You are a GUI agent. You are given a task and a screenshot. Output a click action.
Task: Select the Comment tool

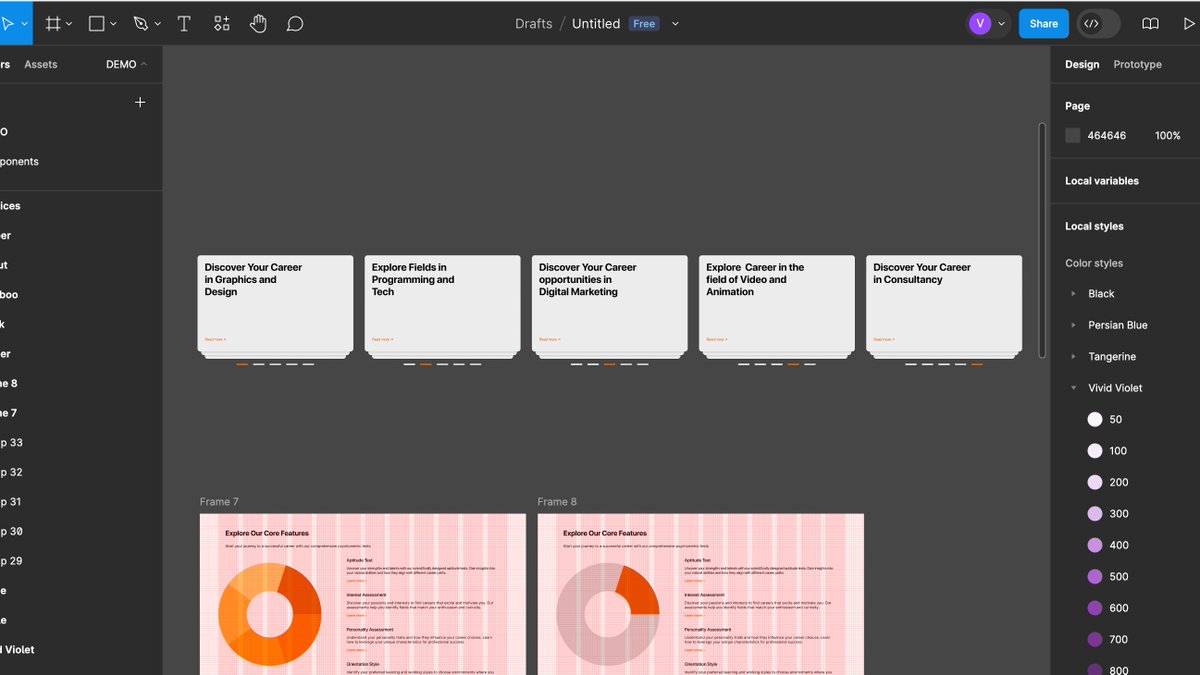coord(295,23)
